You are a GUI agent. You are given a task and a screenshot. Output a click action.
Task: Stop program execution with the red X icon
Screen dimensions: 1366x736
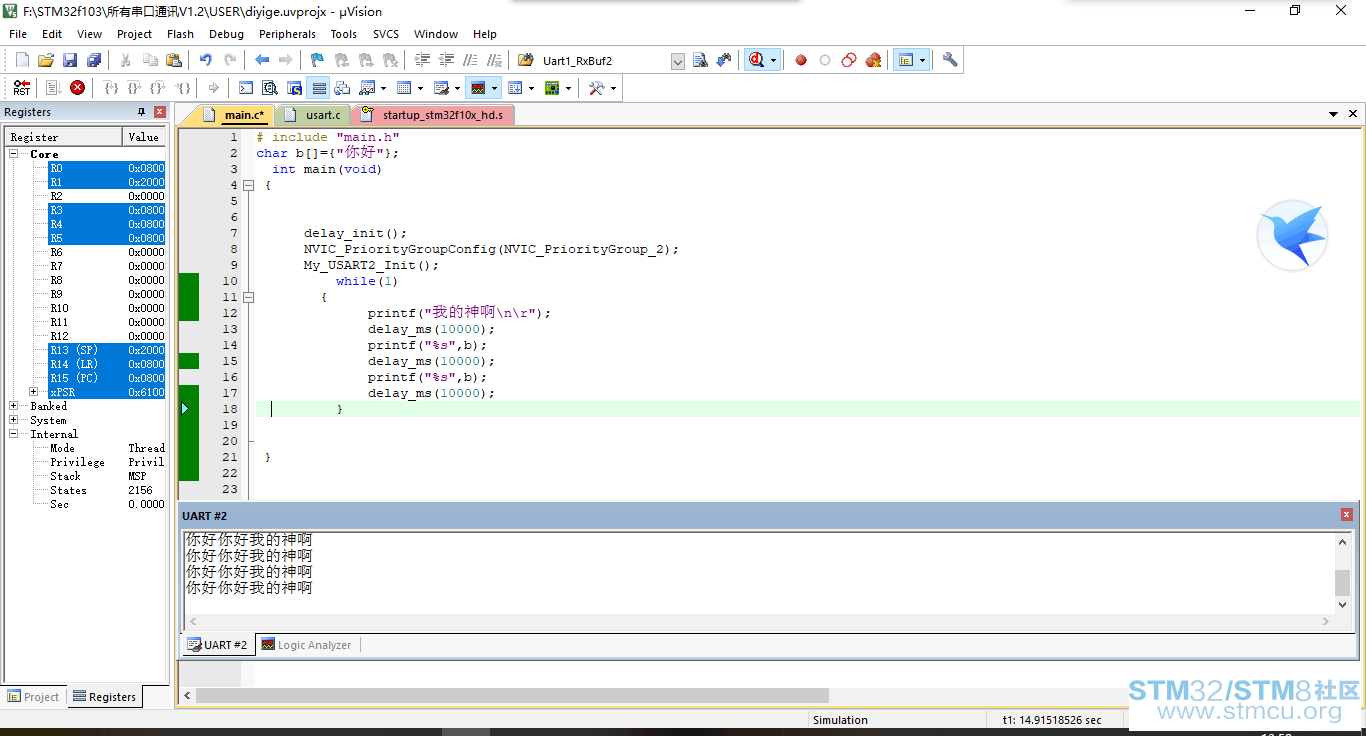pos(77,88)
